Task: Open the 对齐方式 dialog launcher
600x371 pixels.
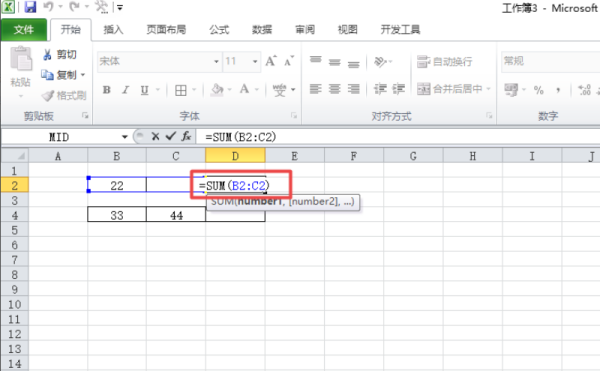Action: tap(489, 116)
